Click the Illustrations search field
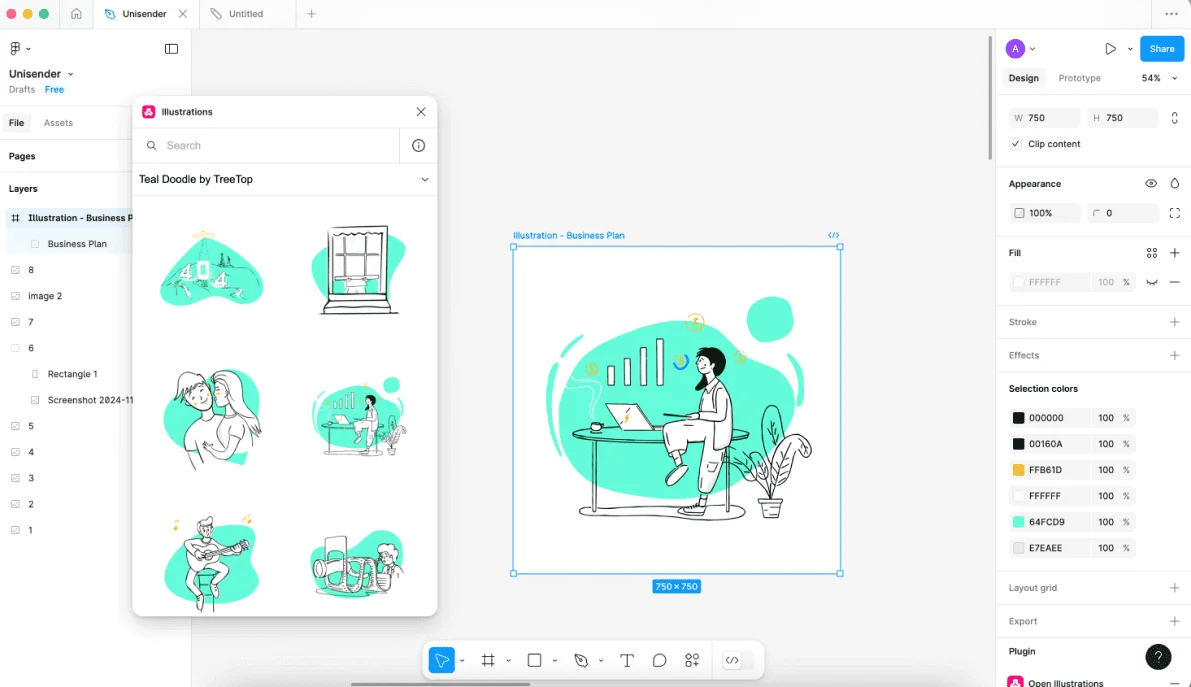 (270, 146)
